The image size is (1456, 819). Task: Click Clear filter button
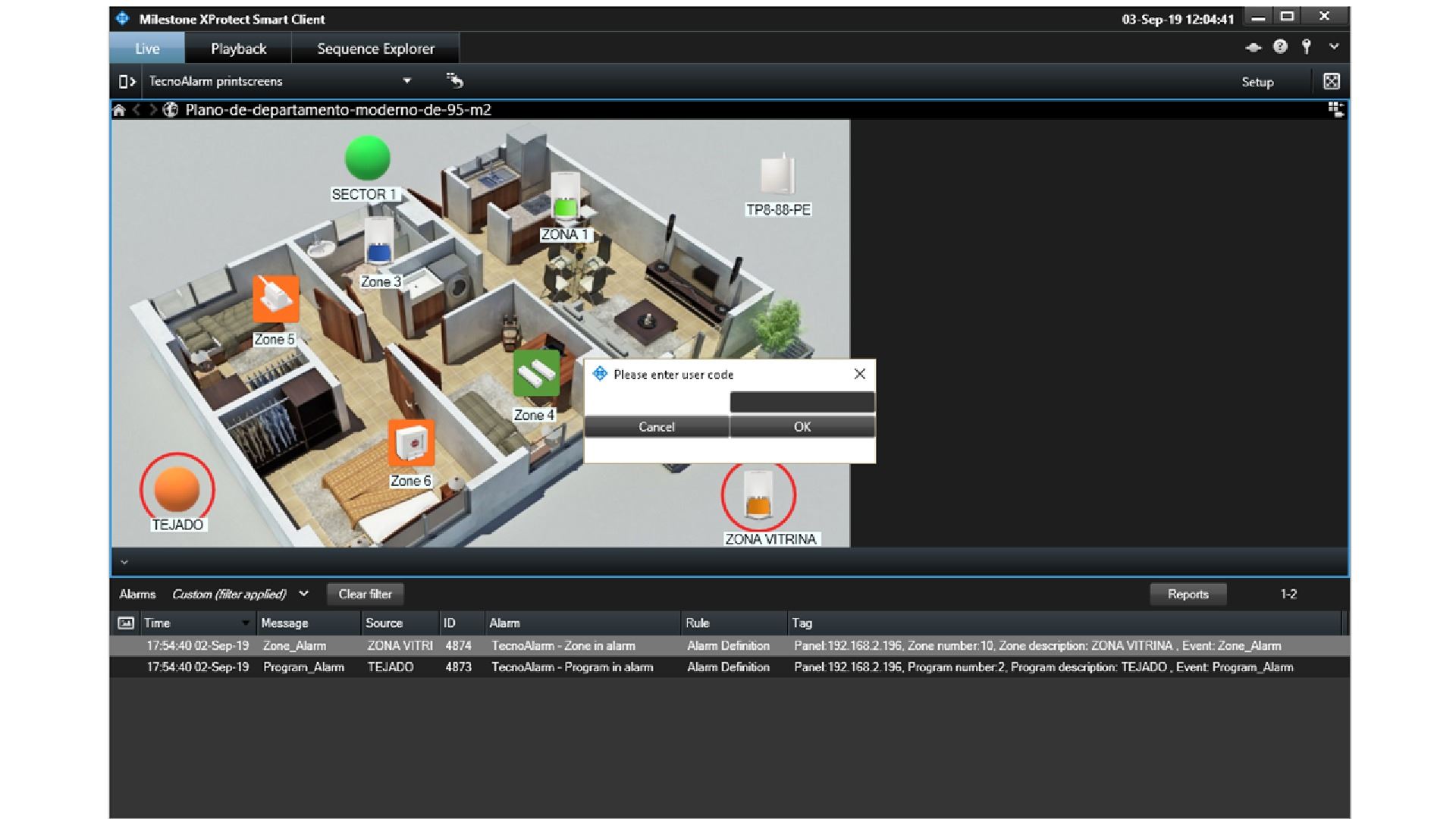pos(366,594)
